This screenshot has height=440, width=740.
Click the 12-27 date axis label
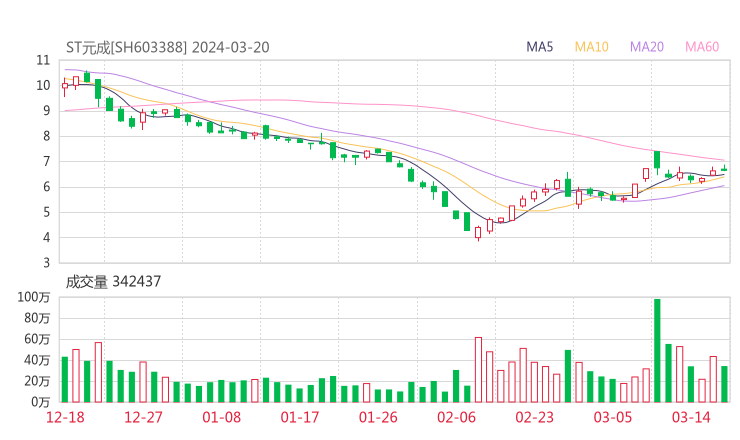pyautogui.click(x=143, y=417)
